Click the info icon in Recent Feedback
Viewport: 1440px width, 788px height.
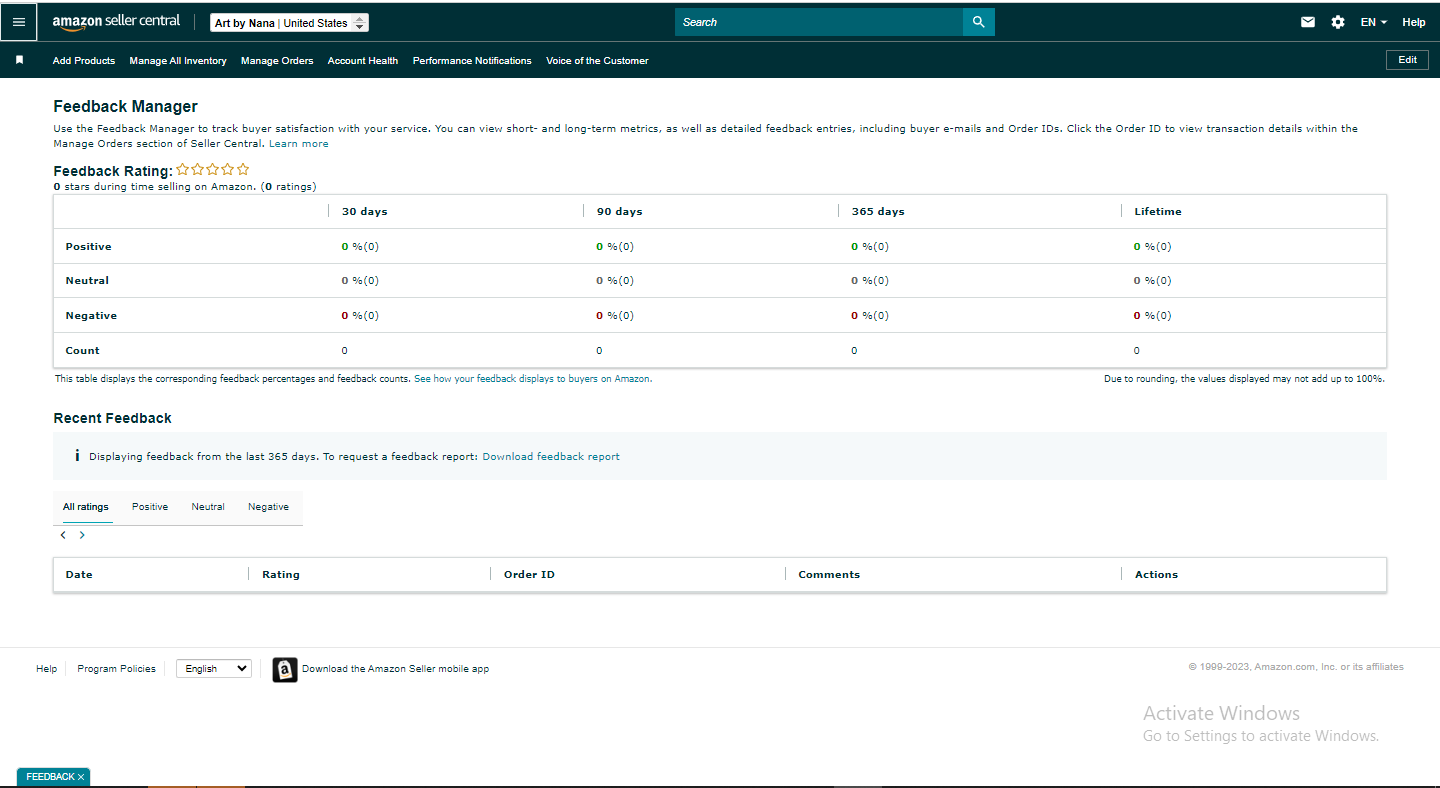pyautogui.click(x=77, y=456)
